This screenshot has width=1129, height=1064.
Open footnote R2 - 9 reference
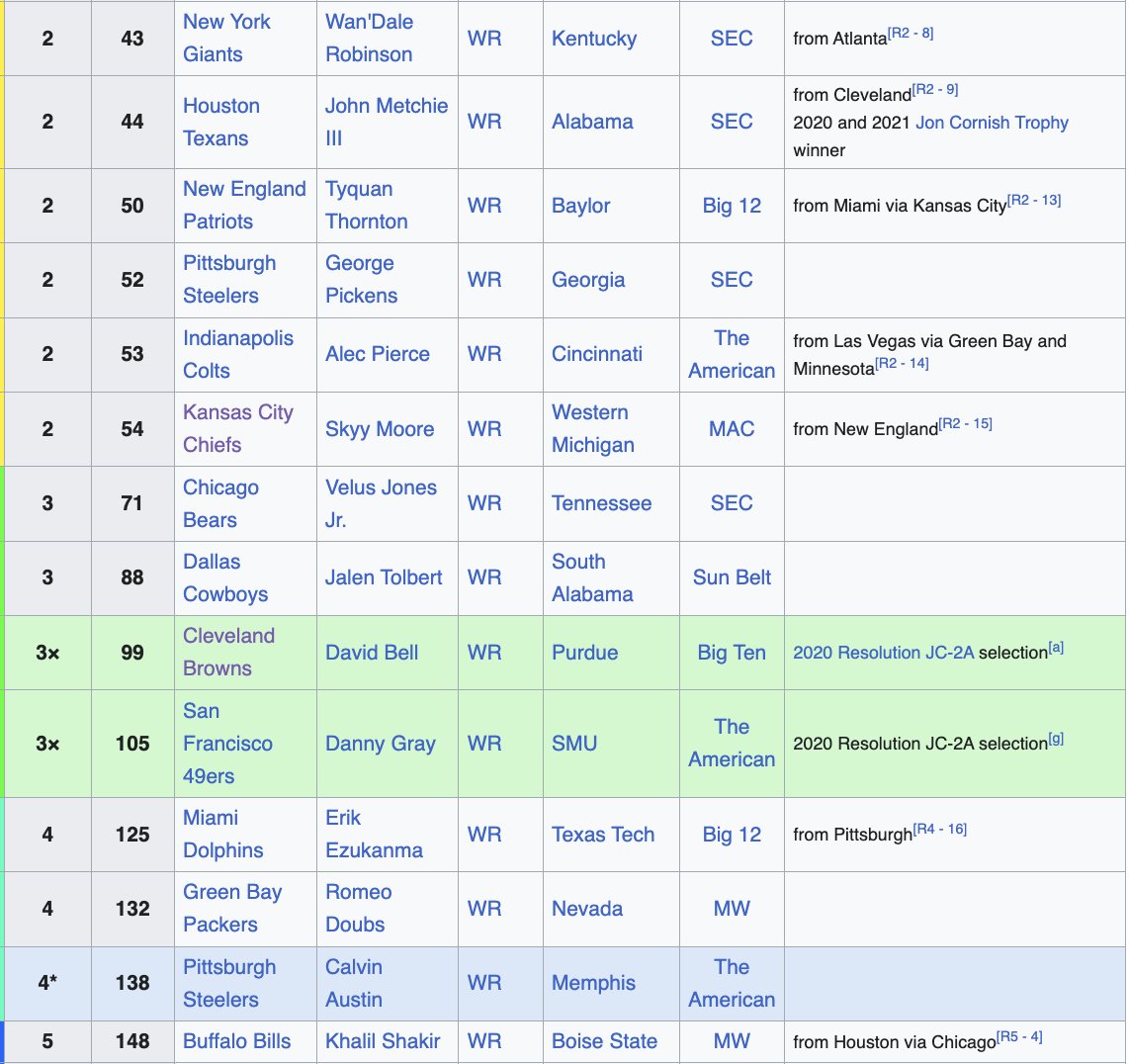tap(935, 89)
